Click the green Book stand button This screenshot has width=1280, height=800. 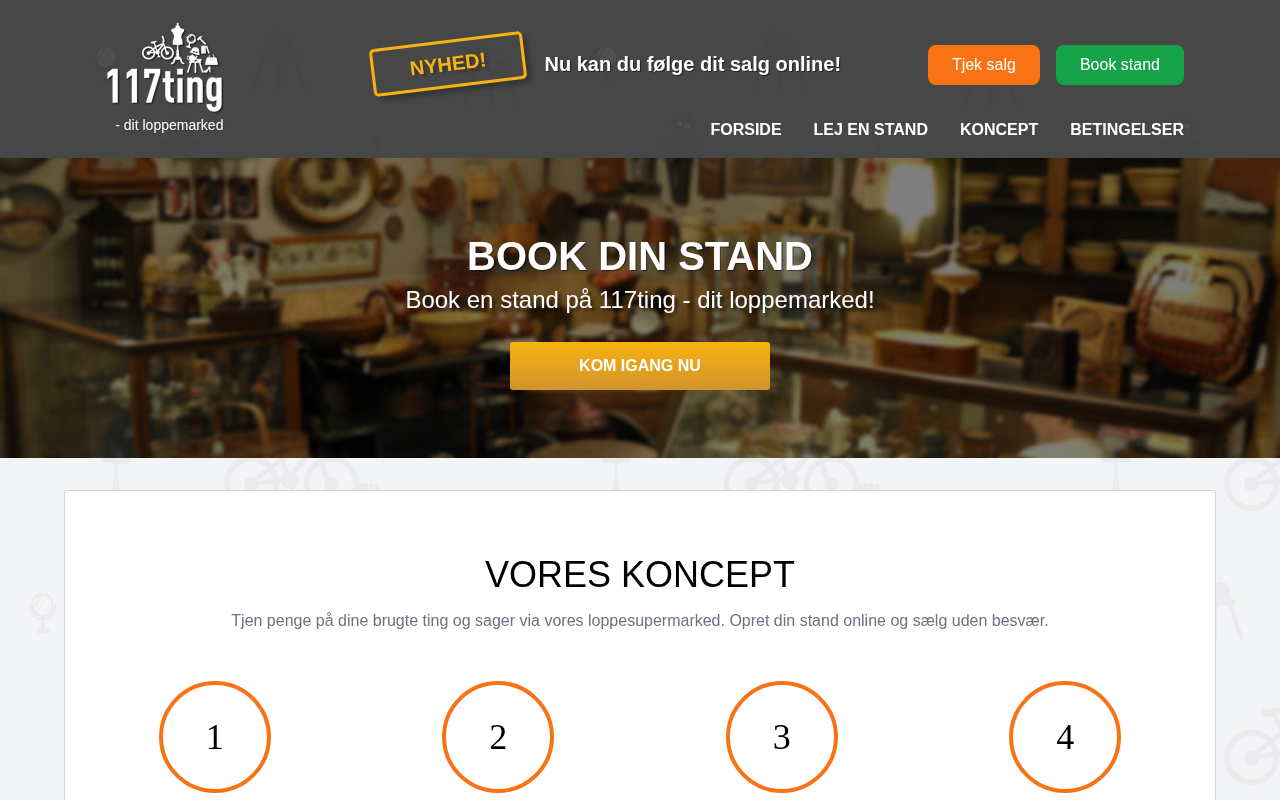tap(1120, 65)
